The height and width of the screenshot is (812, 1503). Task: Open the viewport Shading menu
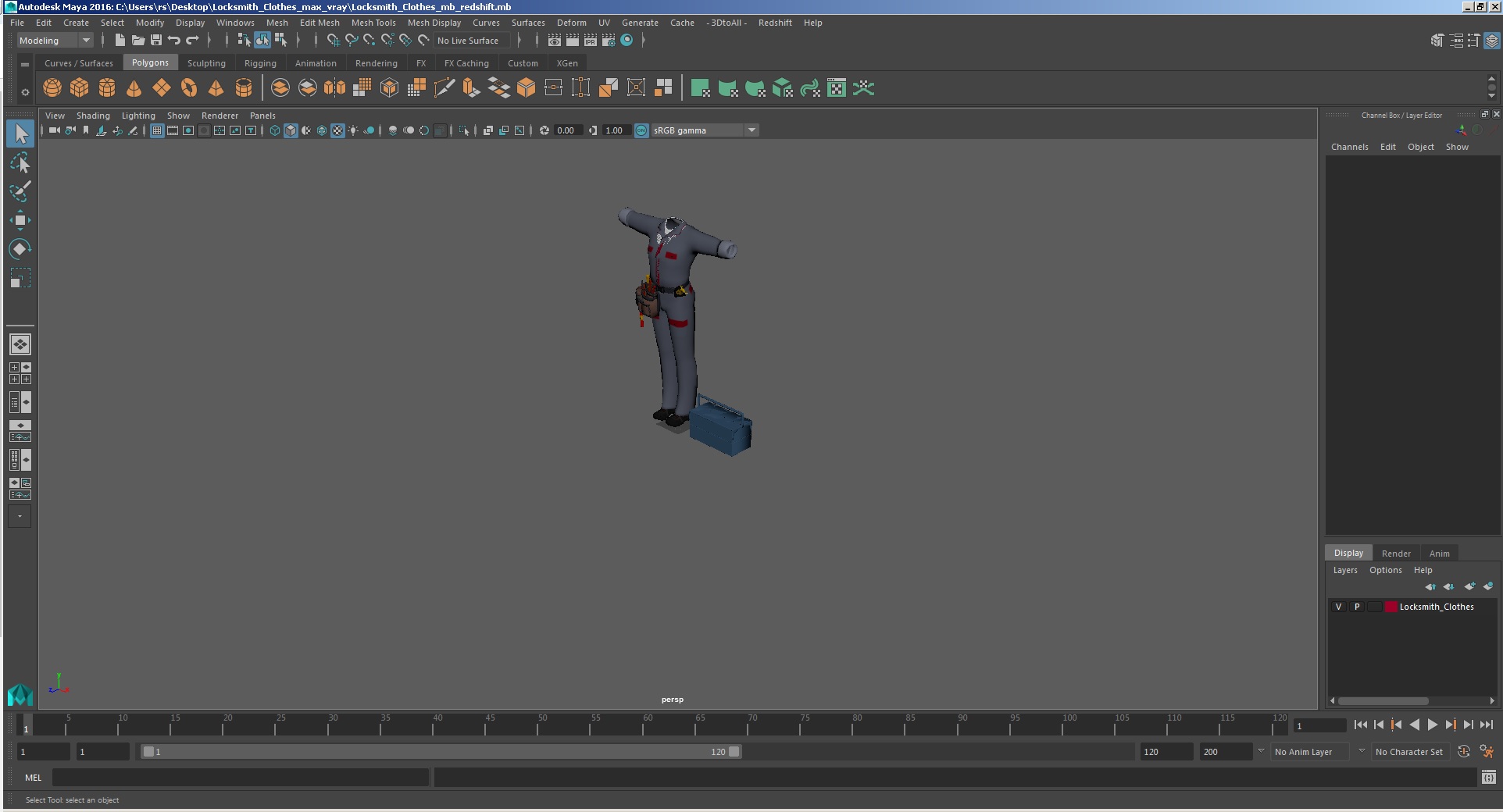(x=93, y=116)
